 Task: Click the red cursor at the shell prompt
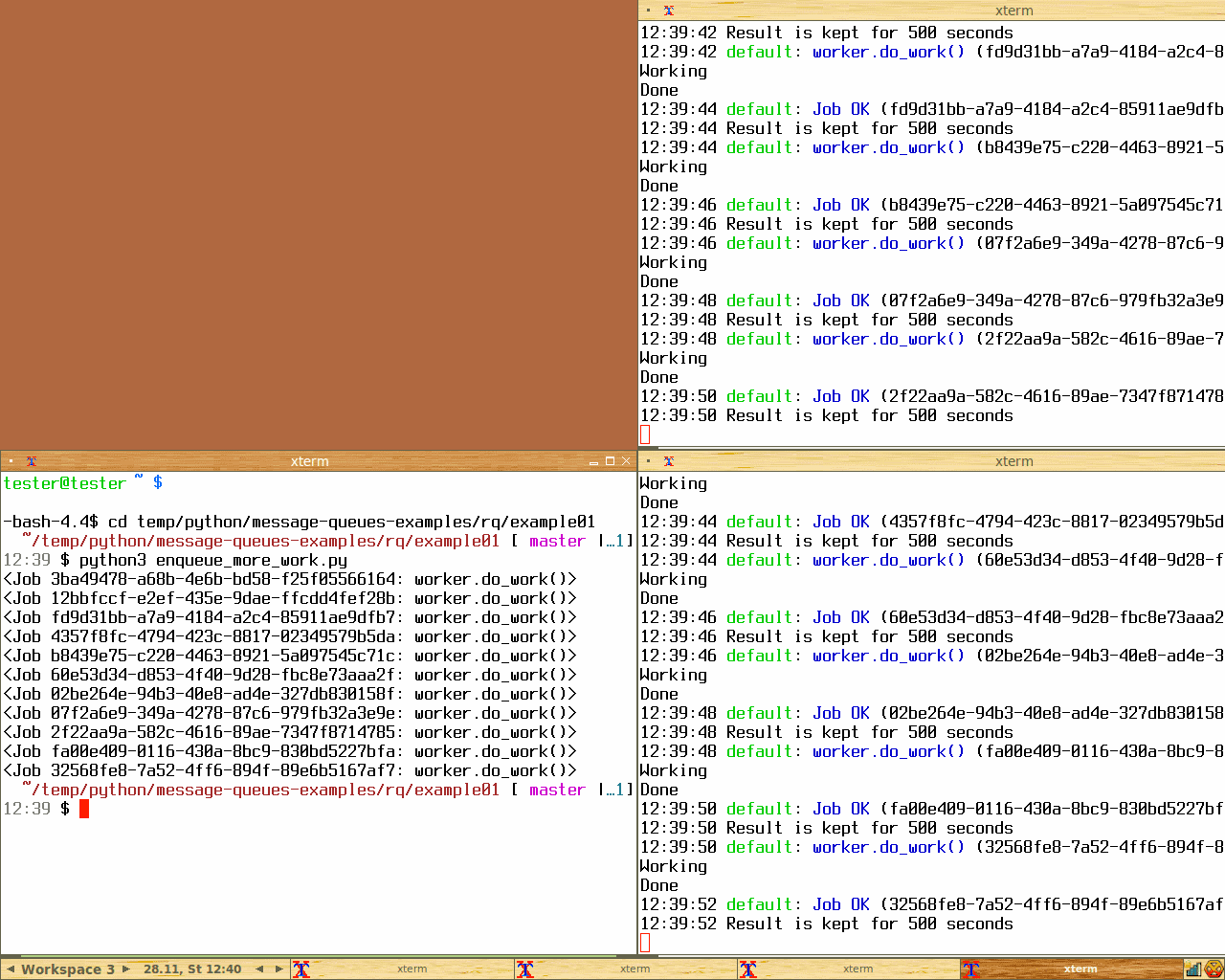[x=84, y=810]
